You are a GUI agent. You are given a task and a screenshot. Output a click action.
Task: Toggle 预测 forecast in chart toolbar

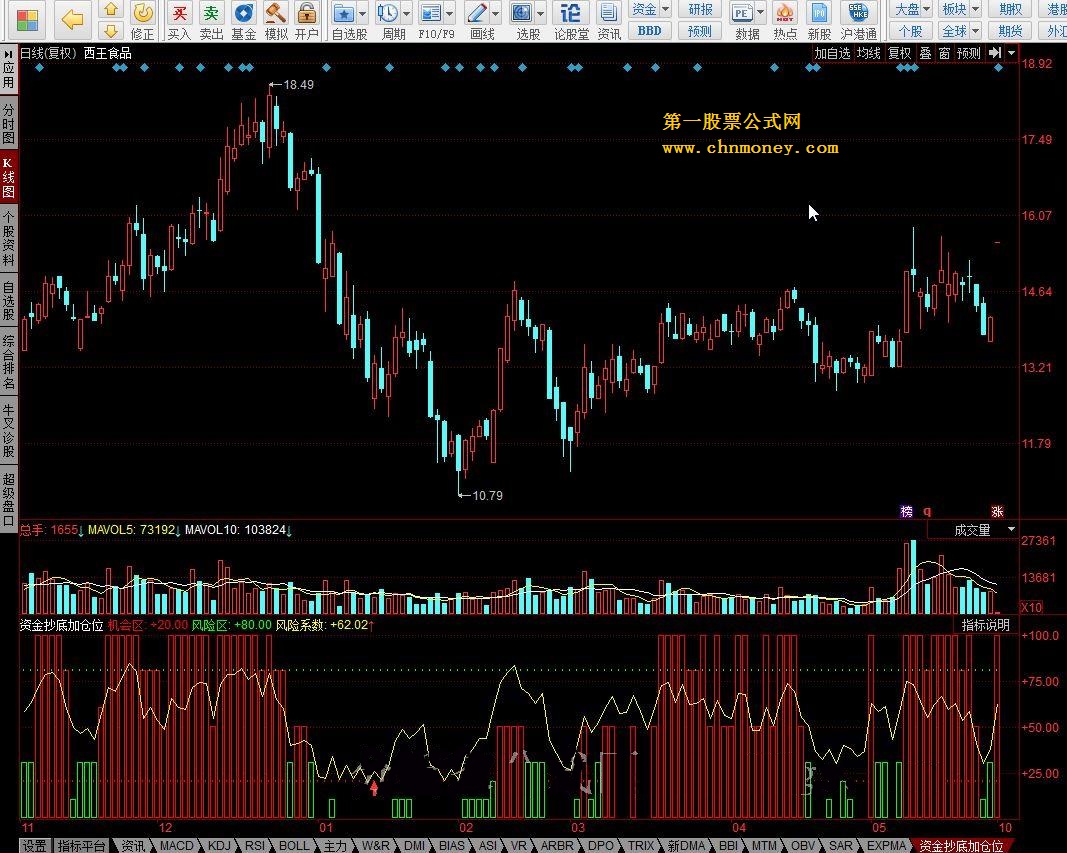(968, 53)
